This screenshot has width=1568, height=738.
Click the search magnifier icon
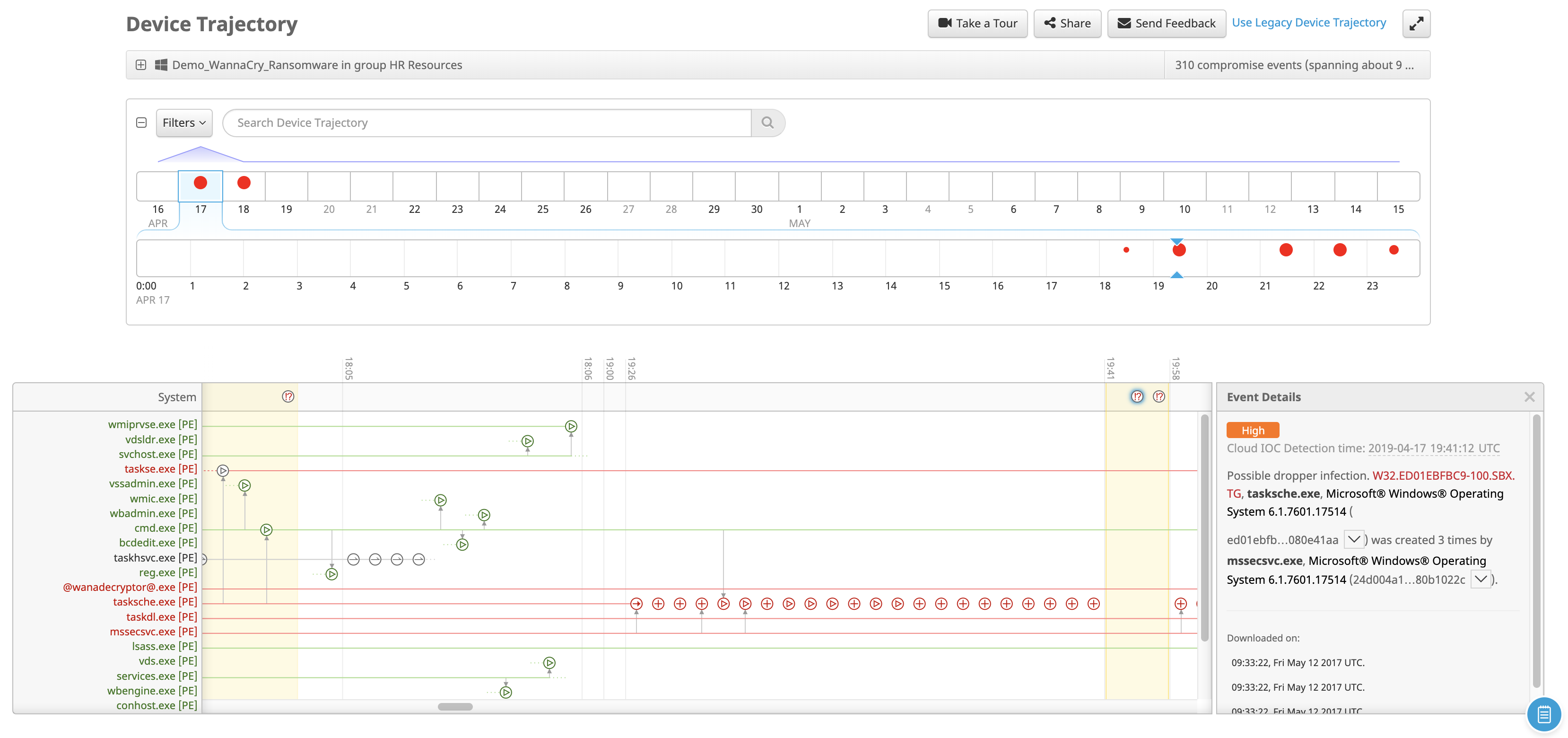coord(767,123)
